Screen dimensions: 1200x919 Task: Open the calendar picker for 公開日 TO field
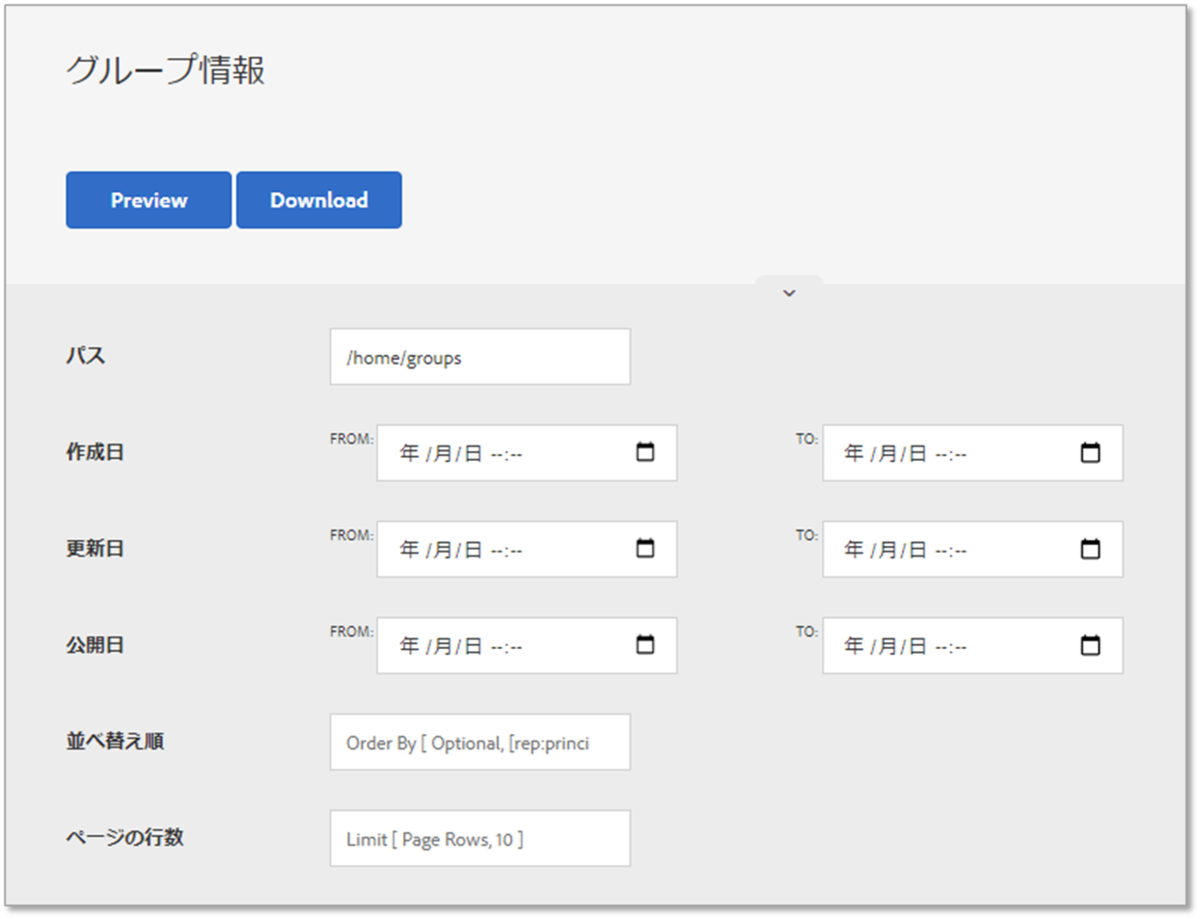pyautogui.click(x=1090, y=645)
